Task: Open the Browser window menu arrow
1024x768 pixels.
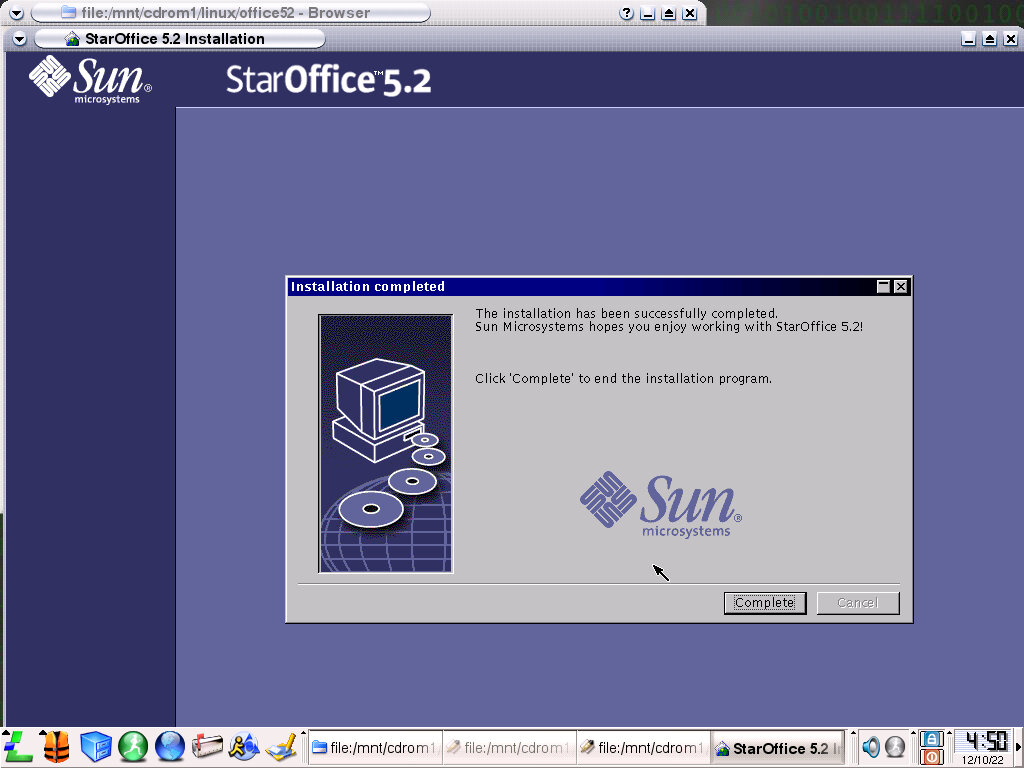Action: coord(16,13)
